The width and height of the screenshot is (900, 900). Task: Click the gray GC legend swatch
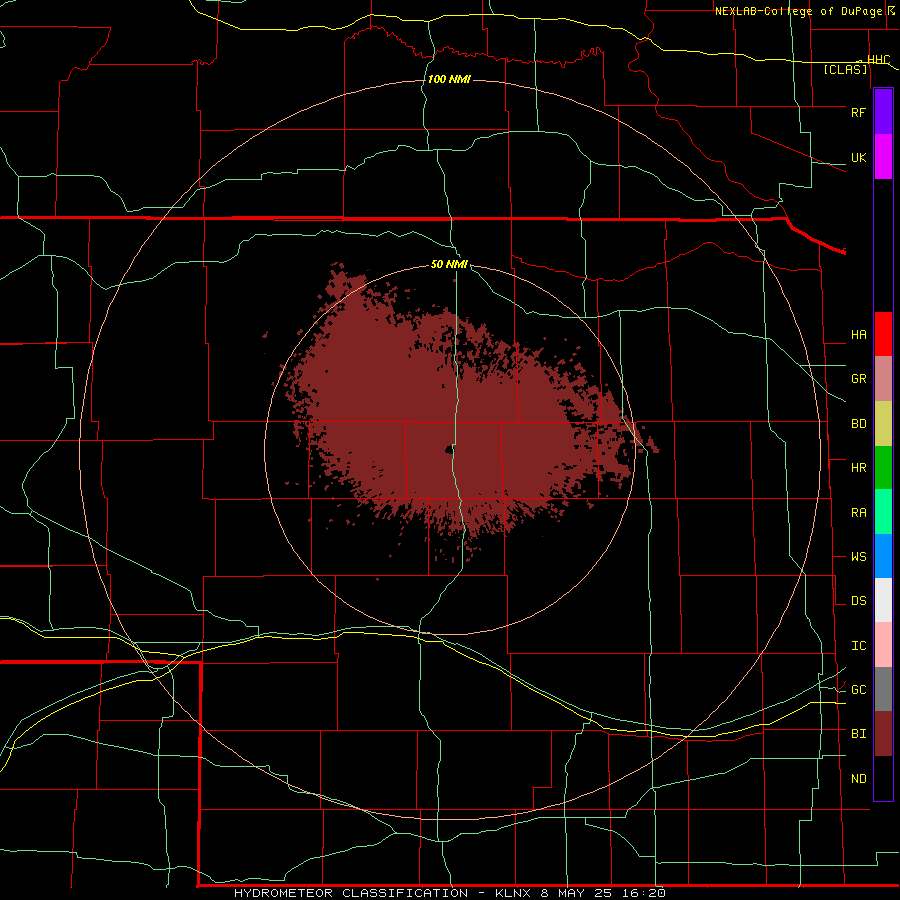(x=883, y=689)
